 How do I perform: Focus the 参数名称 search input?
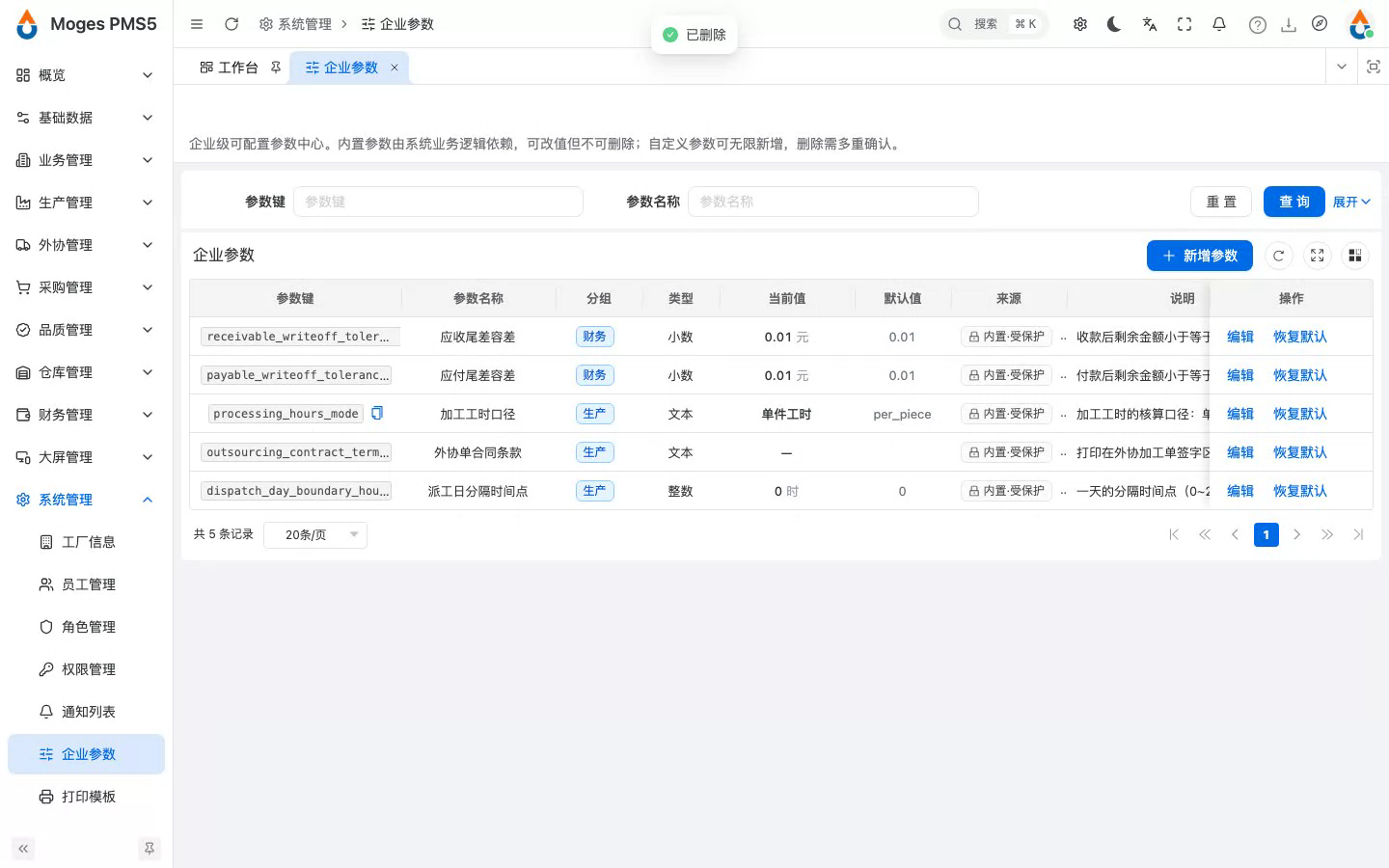tap(833, 202)
